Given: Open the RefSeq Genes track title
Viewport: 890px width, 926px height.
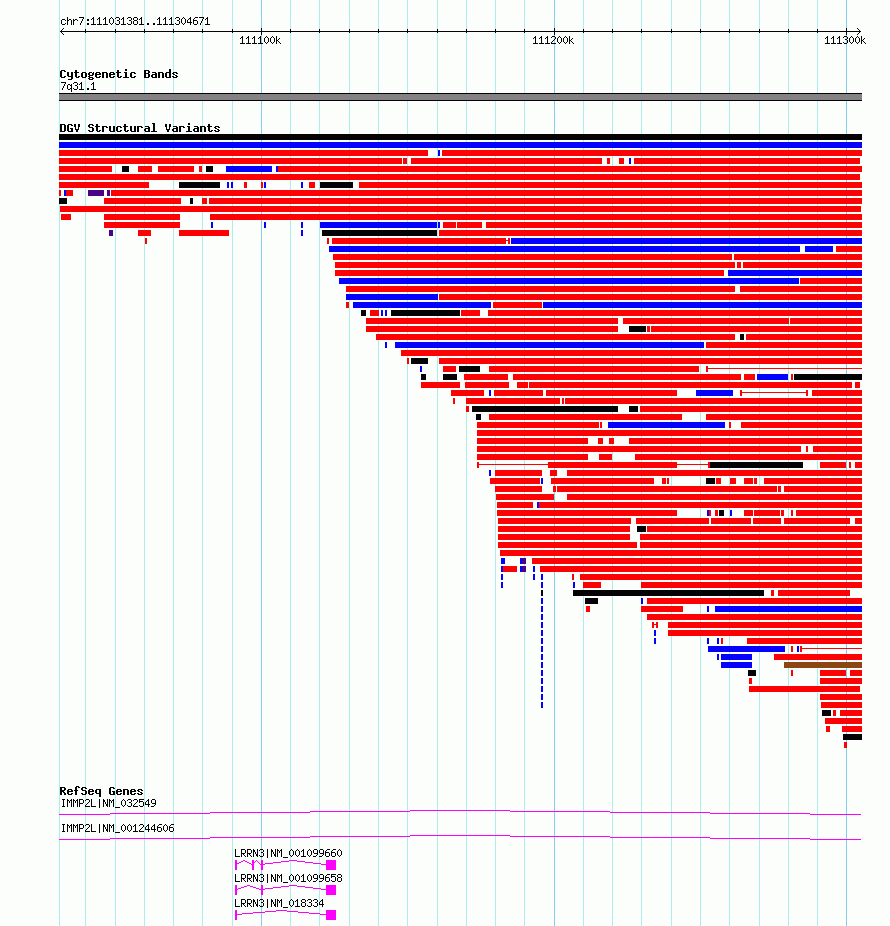Looking at the screenshot, I should [101, 791].
